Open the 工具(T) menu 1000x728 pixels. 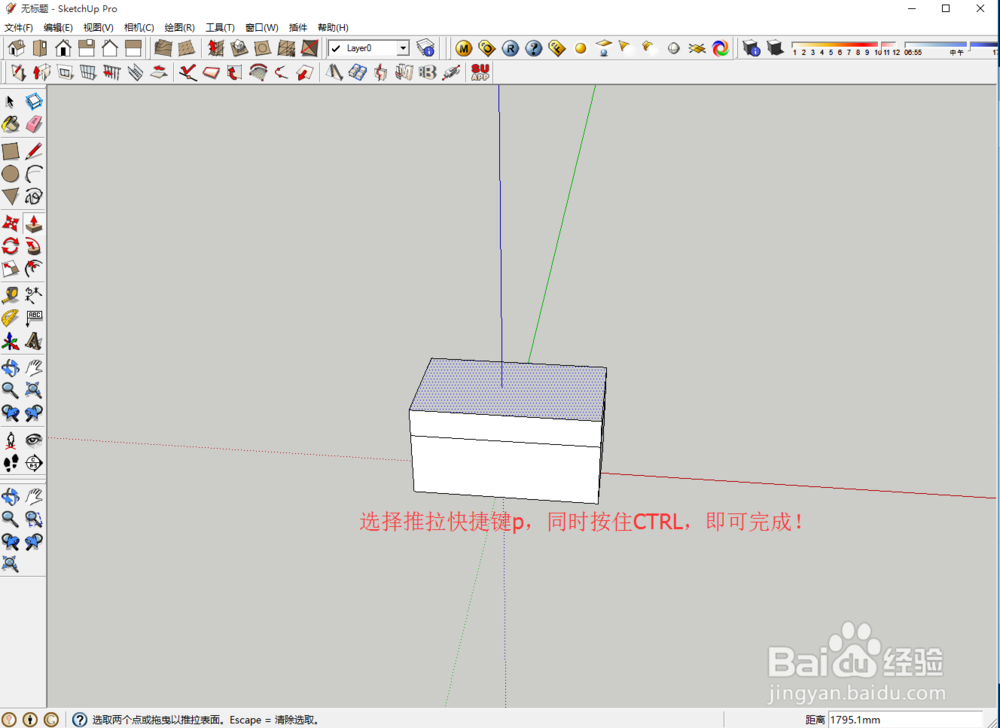(220, 27)
